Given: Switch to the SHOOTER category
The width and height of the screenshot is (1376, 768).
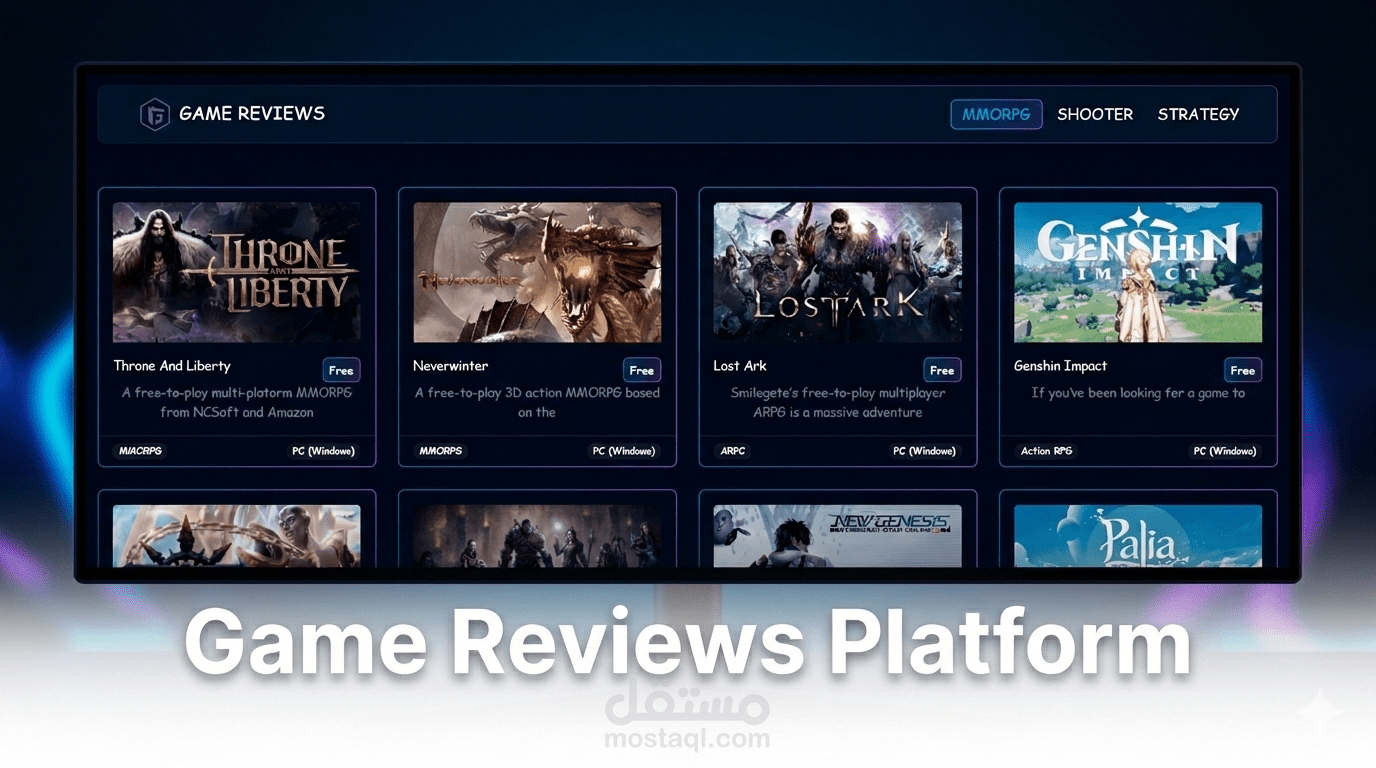Looking at the screenshot, I should tap(1095, 114).
